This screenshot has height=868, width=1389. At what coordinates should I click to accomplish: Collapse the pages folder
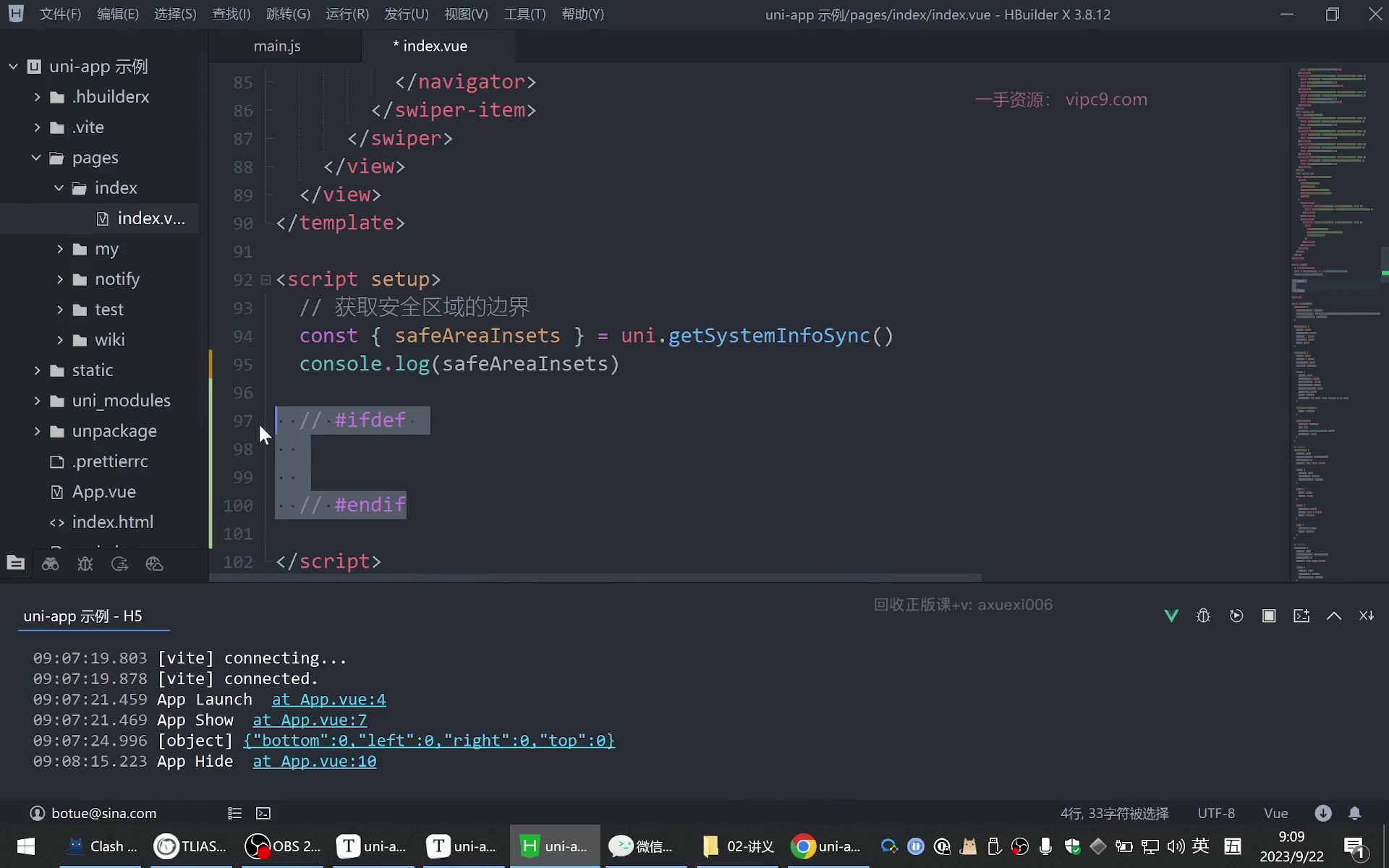[x=36, y=158]
